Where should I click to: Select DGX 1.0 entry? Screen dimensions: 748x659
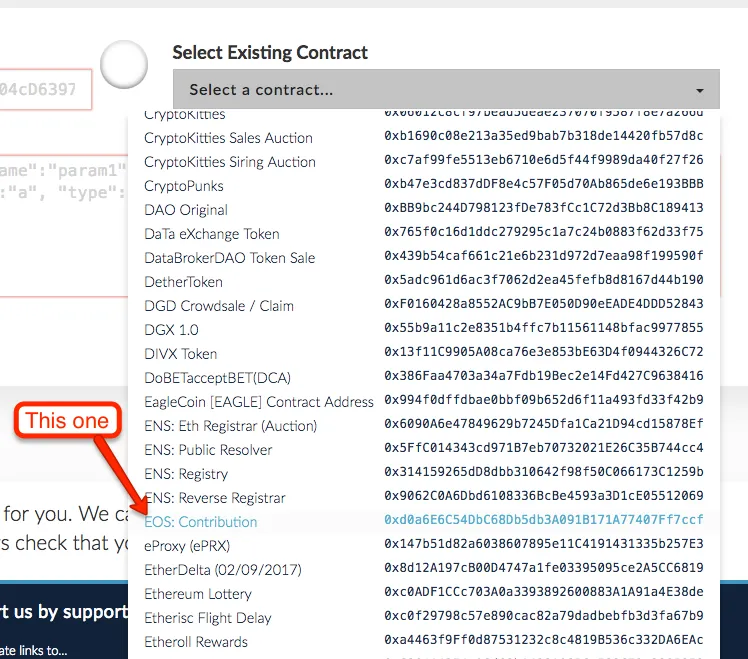(171, 330)
